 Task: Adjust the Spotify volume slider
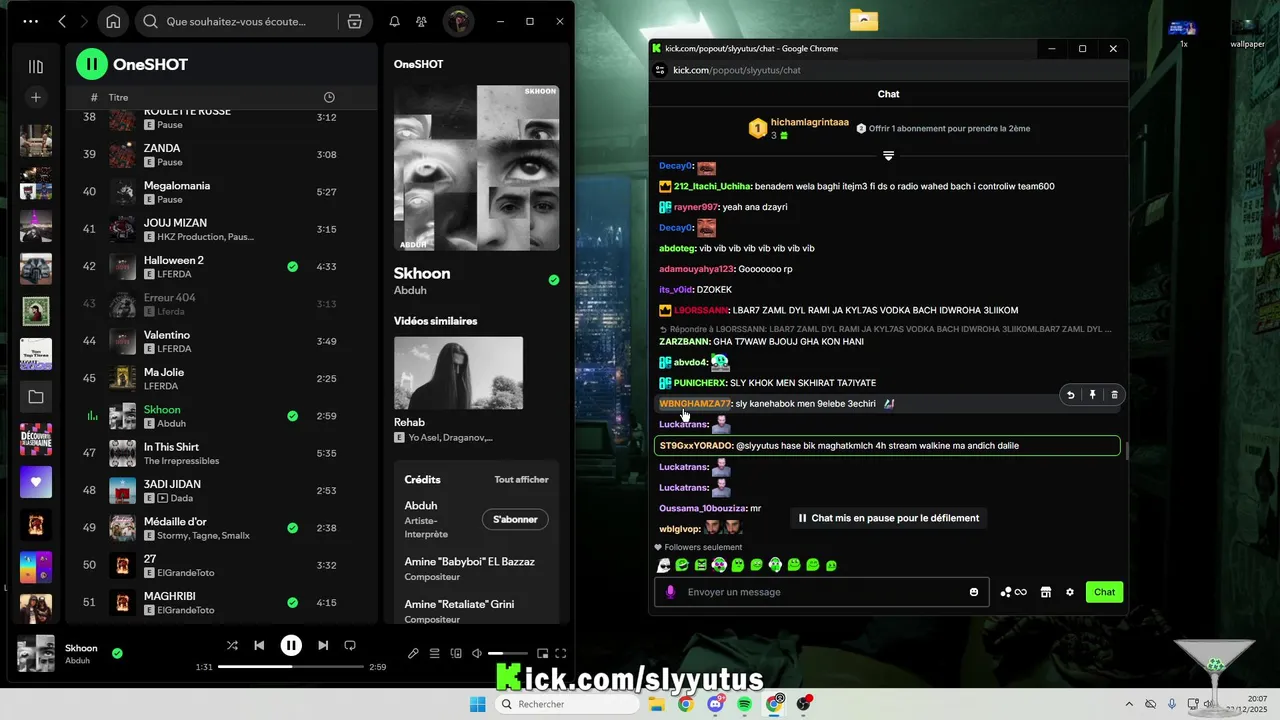[508, 654]
